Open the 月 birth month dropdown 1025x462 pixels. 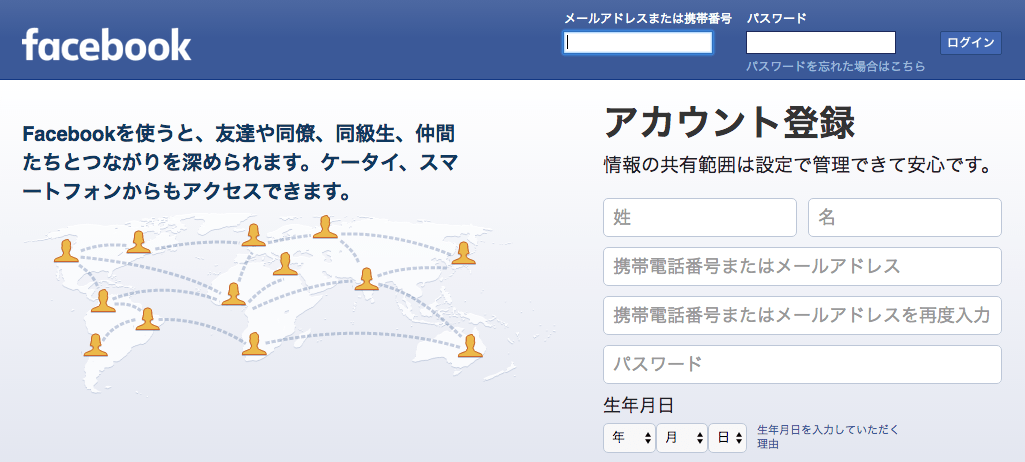[682, 438]
